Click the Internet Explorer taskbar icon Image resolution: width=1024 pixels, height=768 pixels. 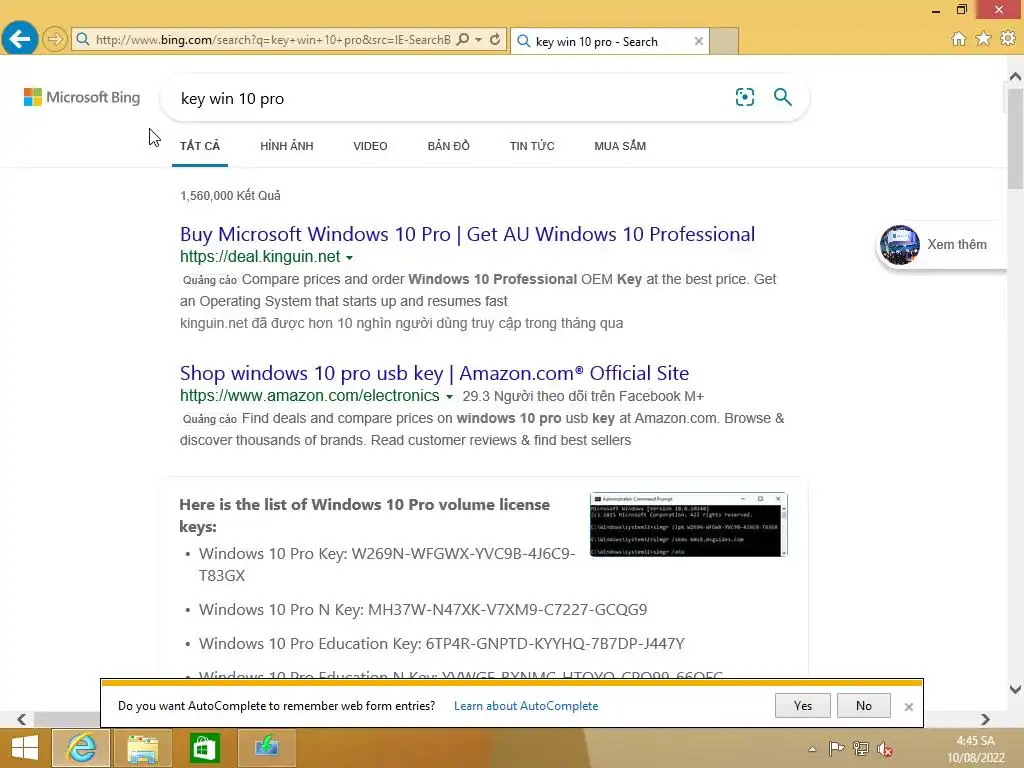click(81, 748)
